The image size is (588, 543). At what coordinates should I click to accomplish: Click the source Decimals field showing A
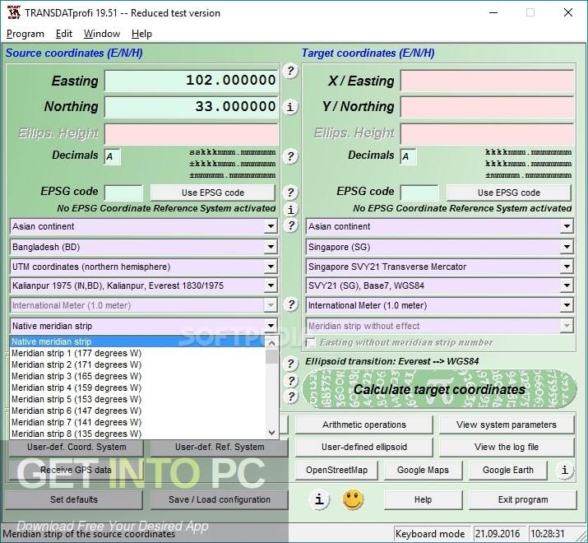112,156
